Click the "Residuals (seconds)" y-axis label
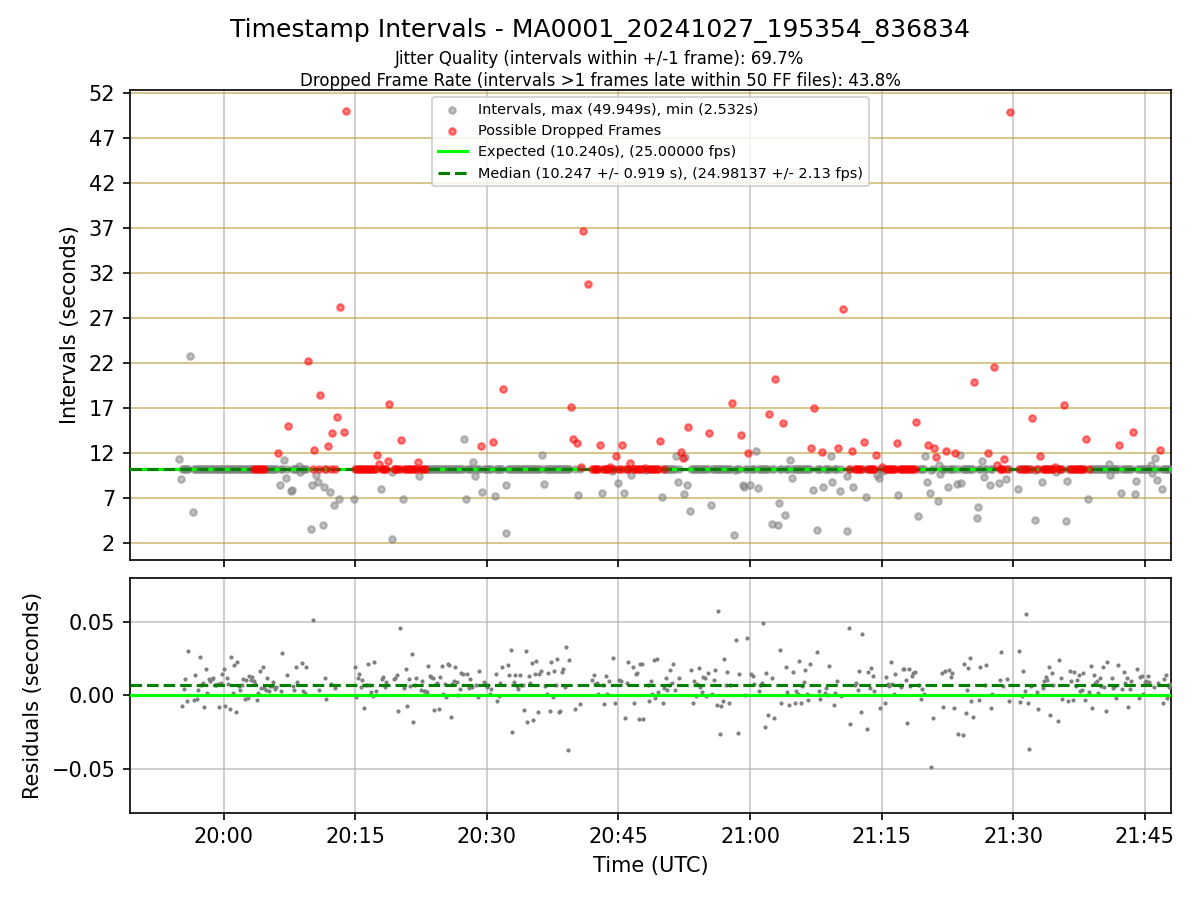 [31, 696]
